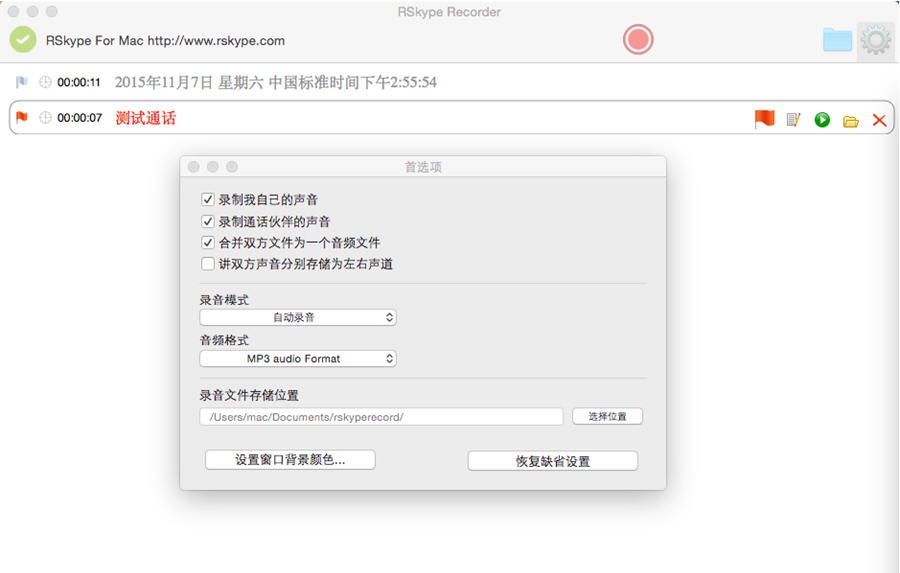Viewport: 900px width, 573px height.
Task: Click duration 00:00:07 text
Action: tap(79, 118)
